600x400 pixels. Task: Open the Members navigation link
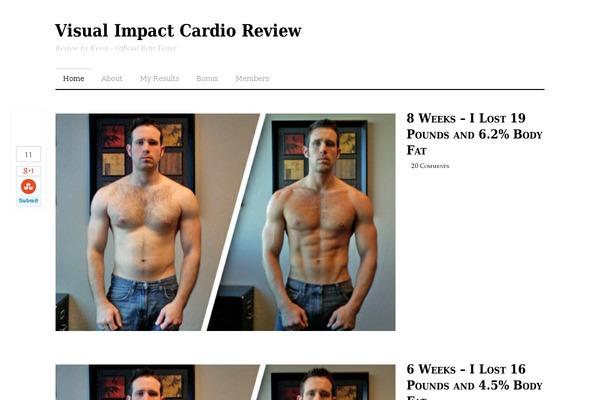pyautogui.click(x=252, y=78)
